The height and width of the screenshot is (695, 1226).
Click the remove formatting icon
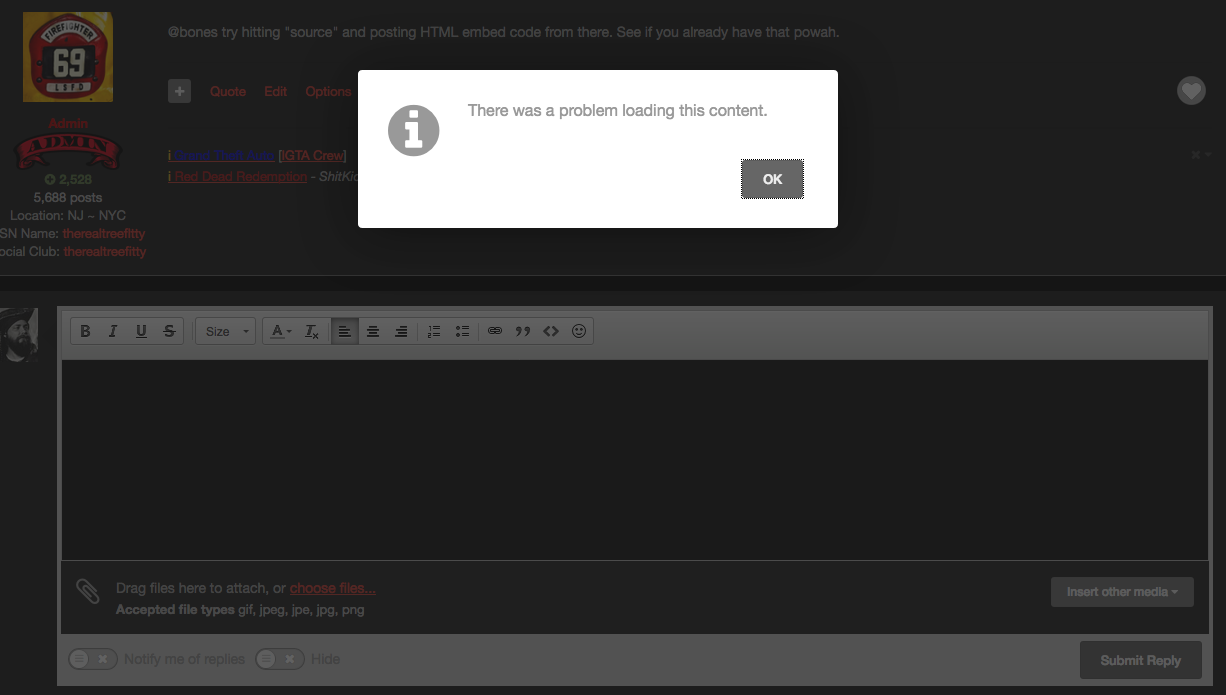[312, 331]
